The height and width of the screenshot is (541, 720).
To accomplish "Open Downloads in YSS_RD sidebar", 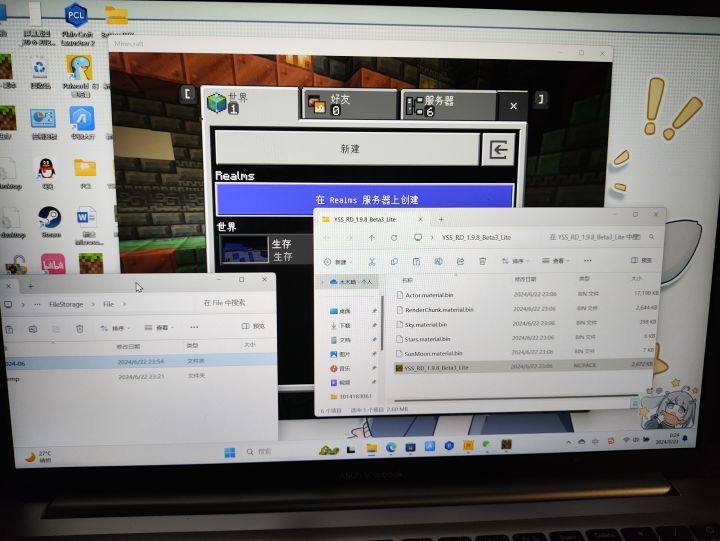I will [x=341, y=326].
